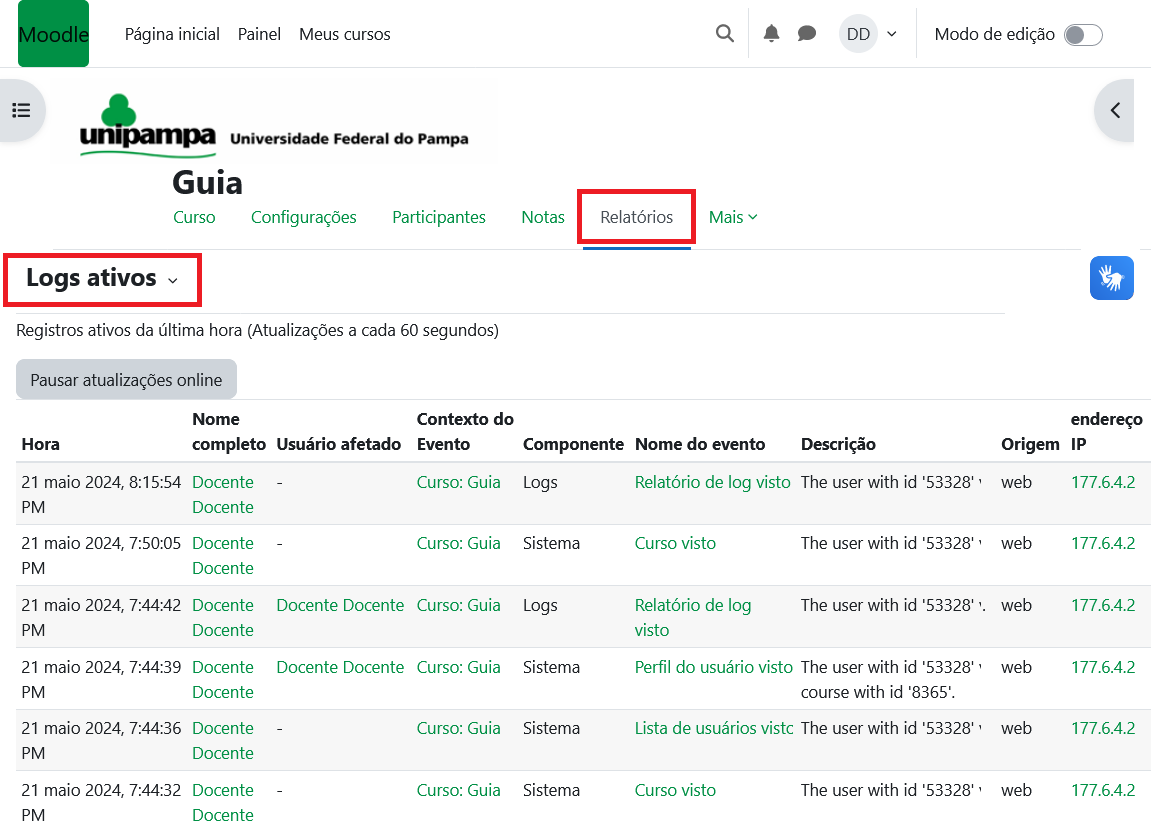Screen dimensions: 1151x838
Task: Click Pausar atualizações online button
Action: (x=126, y=379)
